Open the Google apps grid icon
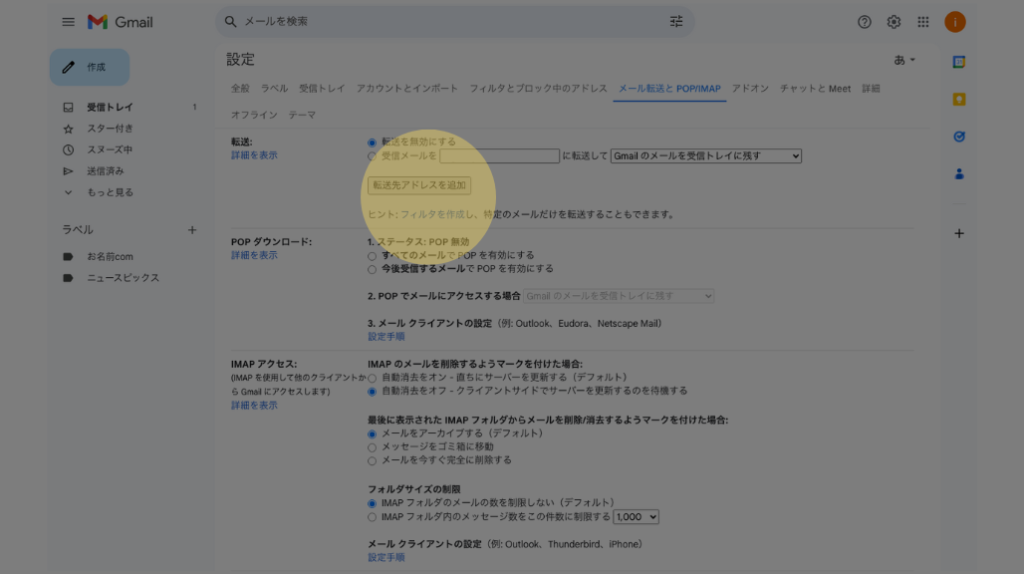The width and height of the screenshot is (1024, 574). pos(923,22)
